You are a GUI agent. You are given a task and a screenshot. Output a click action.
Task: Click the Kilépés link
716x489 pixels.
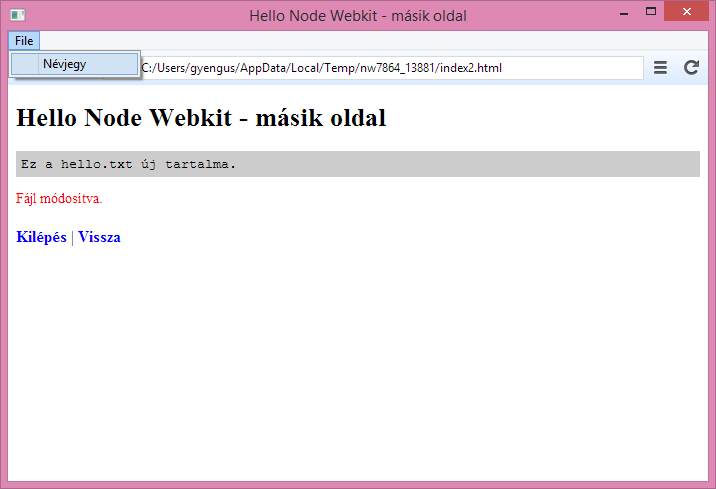(x=41, y=237)
